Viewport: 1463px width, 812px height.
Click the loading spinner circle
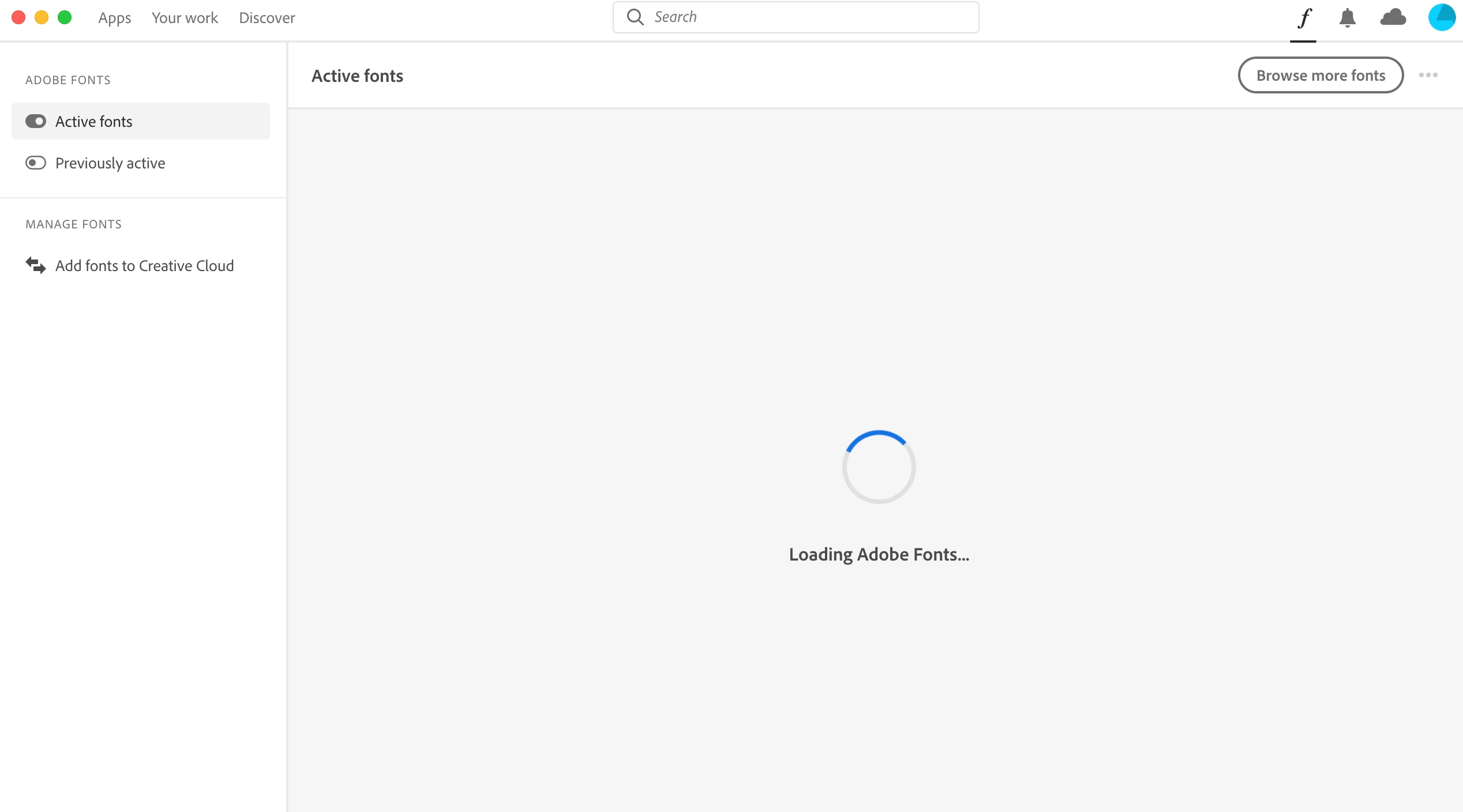879,467
